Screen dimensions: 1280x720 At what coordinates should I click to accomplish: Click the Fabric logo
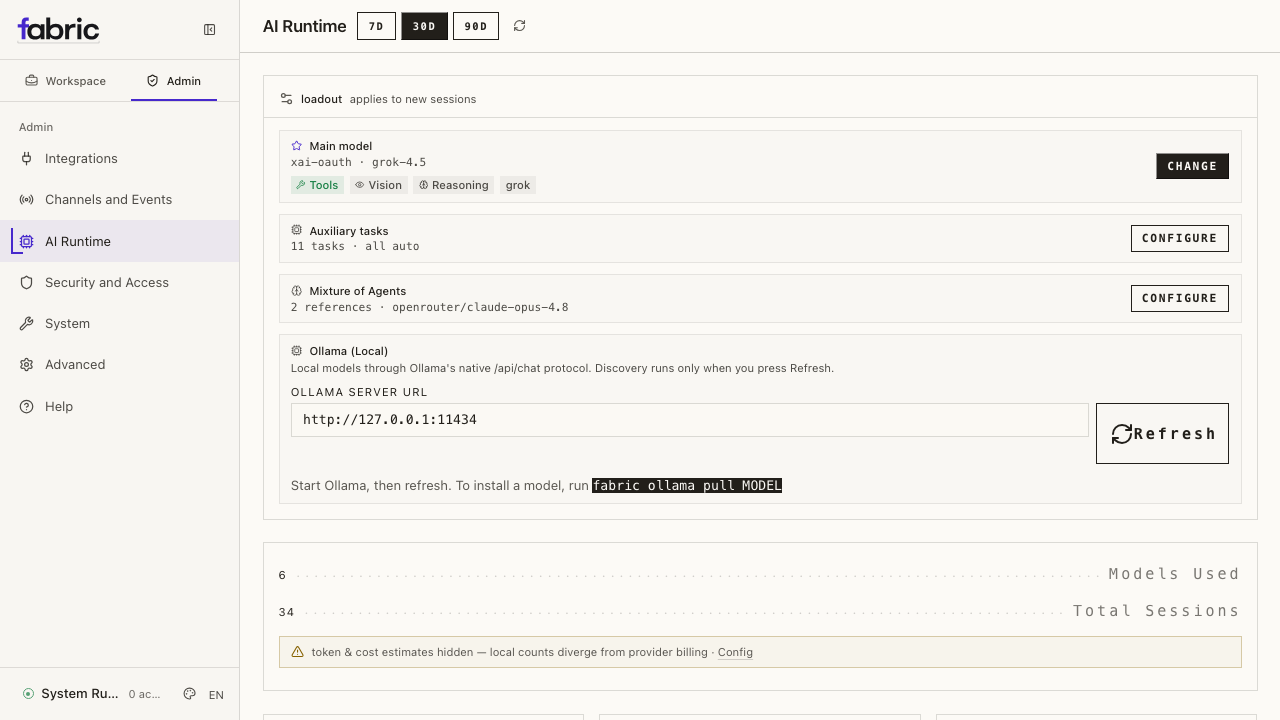pyautogui.click(x=58, y=29)
